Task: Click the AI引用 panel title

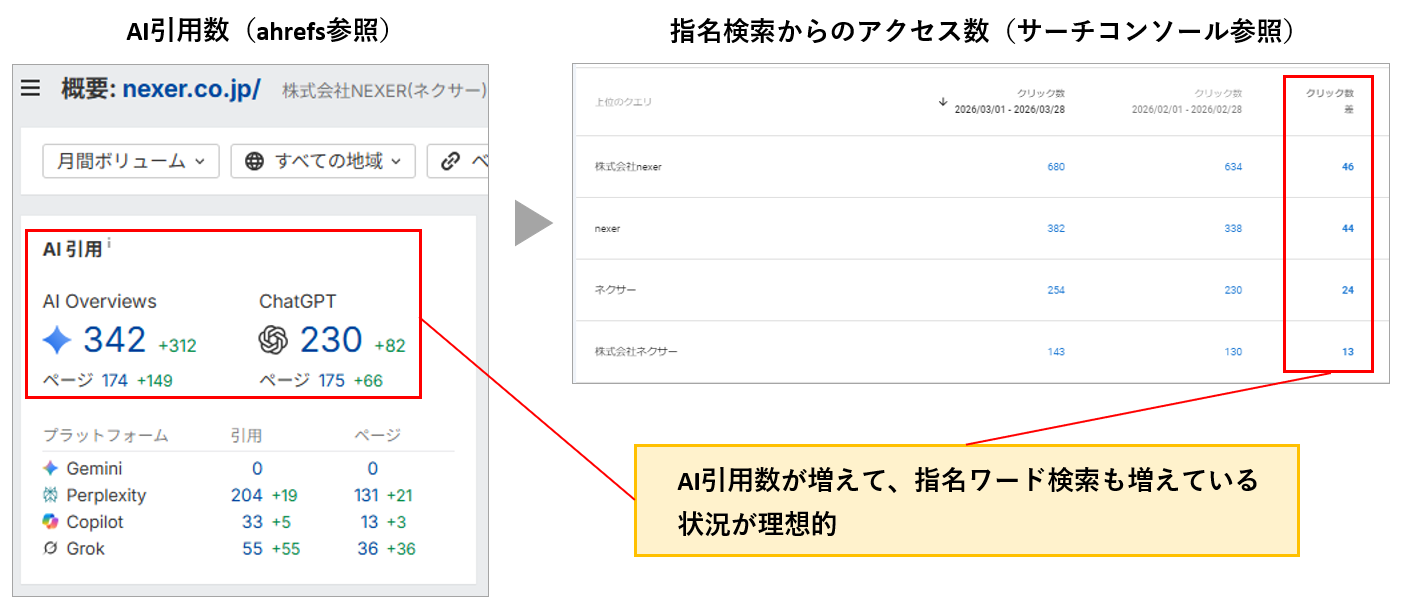Action: pyautogui.click(x=72, y=249)
